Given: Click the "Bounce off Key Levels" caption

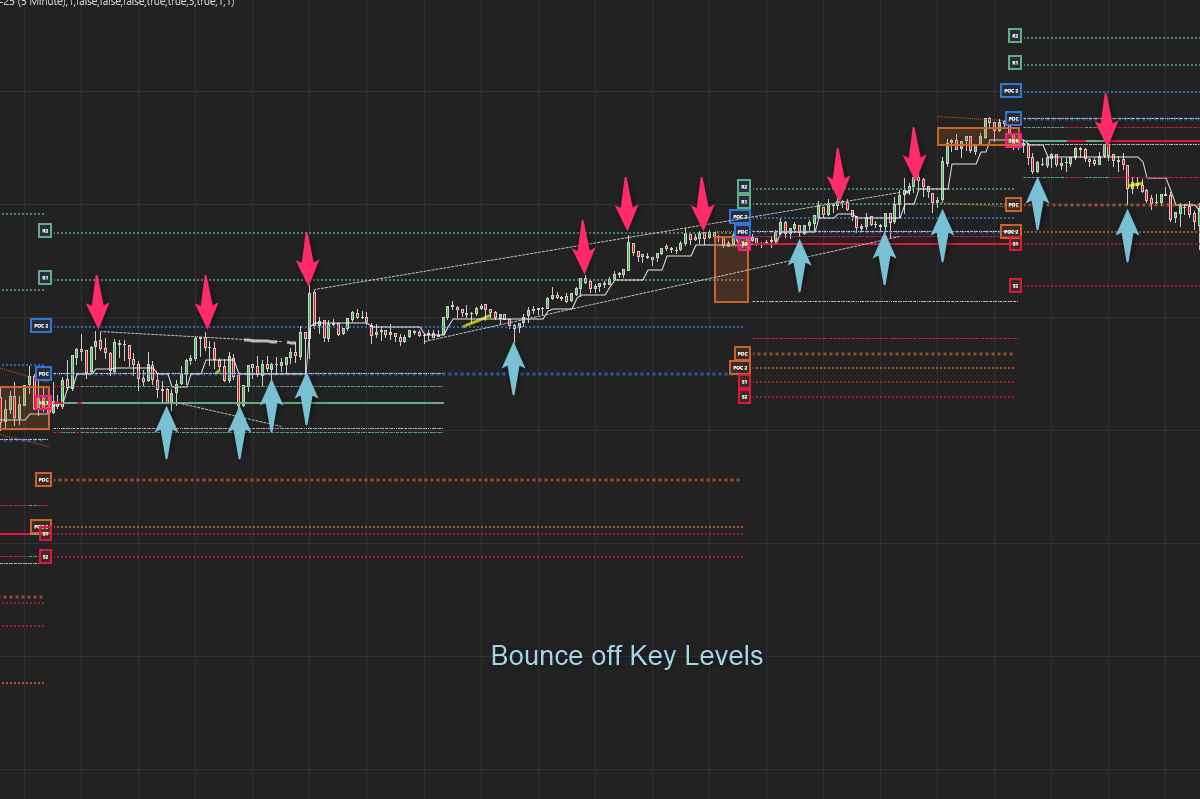Looking at the screenshot, I should click(626, 656).
